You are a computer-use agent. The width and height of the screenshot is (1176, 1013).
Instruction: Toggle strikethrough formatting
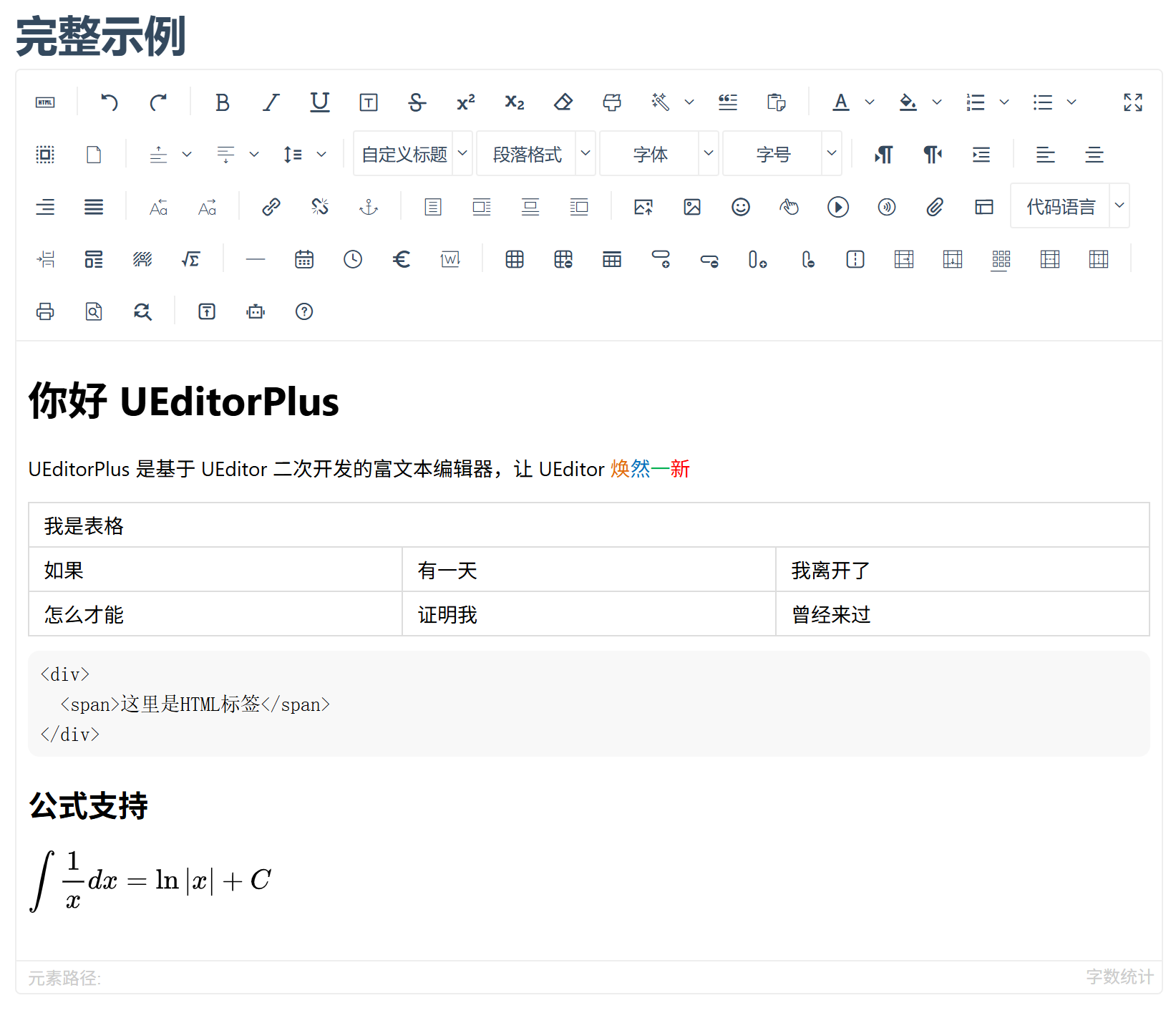click(x=417, y=102)
